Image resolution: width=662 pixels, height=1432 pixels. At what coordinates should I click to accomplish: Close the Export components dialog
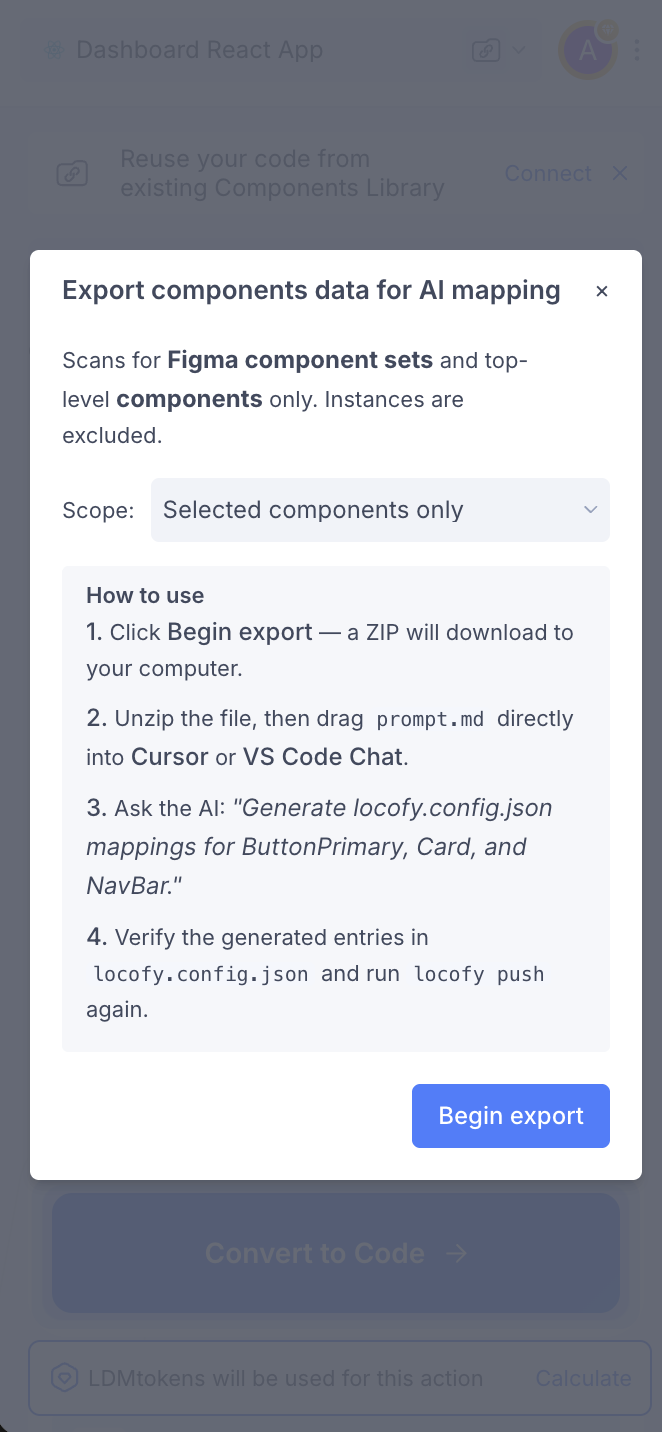click(602, 291)
